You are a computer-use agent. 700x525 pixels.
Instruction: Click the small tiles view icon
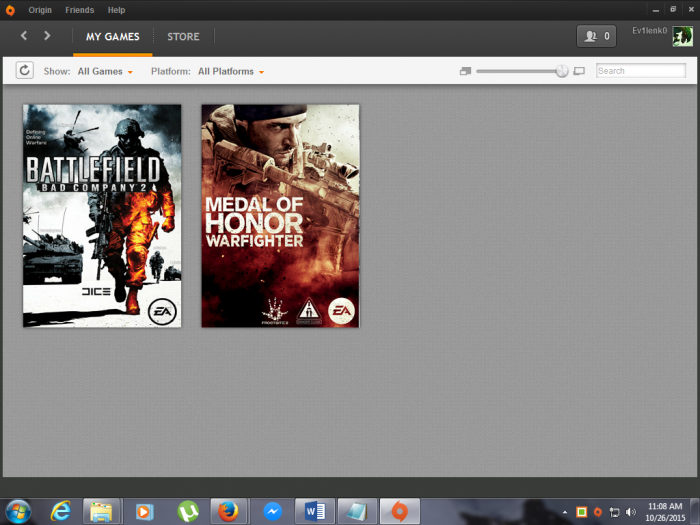coord(465,71)
